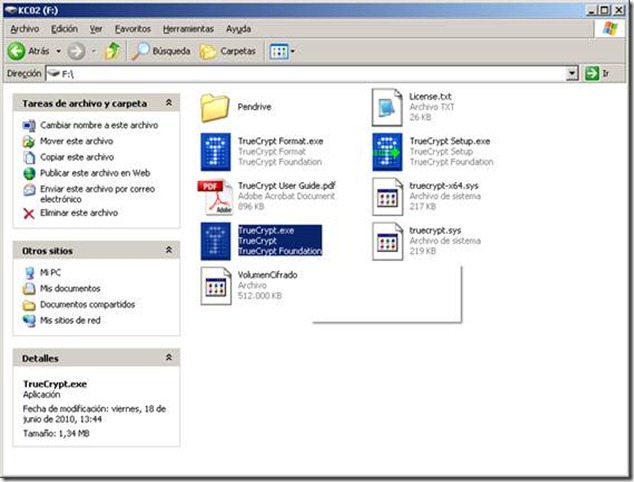
Task: Open the Vistas dropdown arrow
Action: (x=293, y=51)
